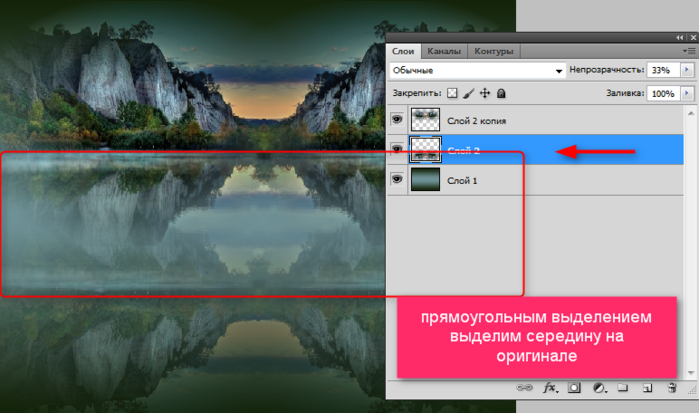Click the Заливка label
This screenshot has width=699, height=413.
[x=625, y=93]
